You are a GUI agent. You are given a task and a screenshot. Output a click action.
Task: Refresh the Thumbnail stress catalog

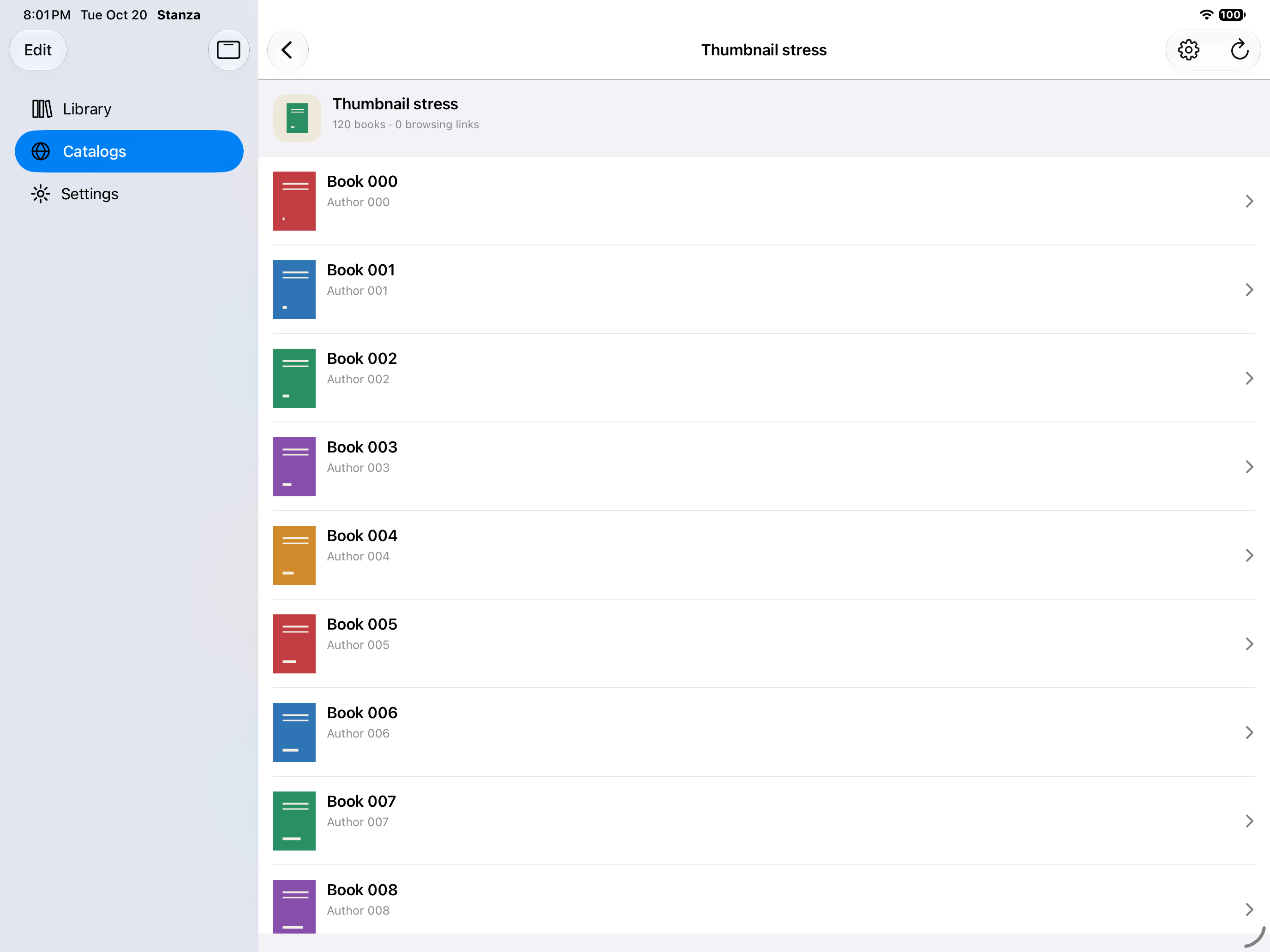[1239, 50]
